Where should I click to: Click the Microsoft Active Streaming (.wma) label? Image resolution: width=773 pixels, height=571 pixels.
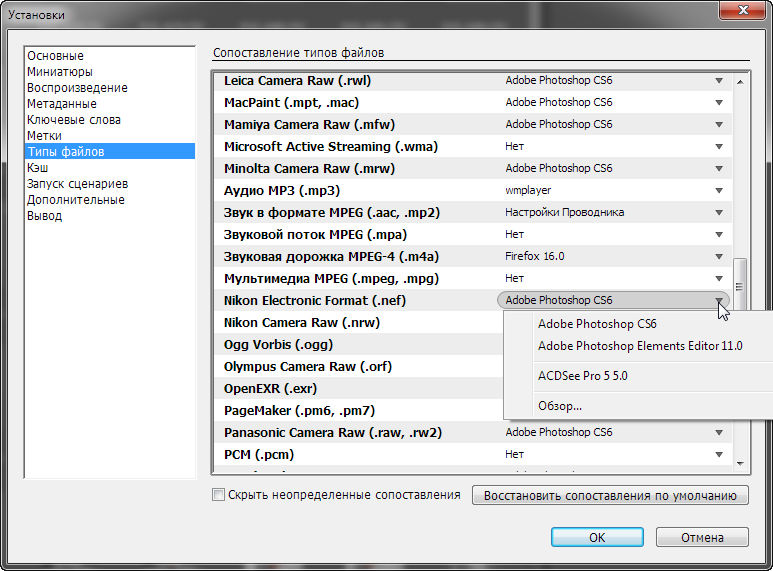click(x=331, y=147)
